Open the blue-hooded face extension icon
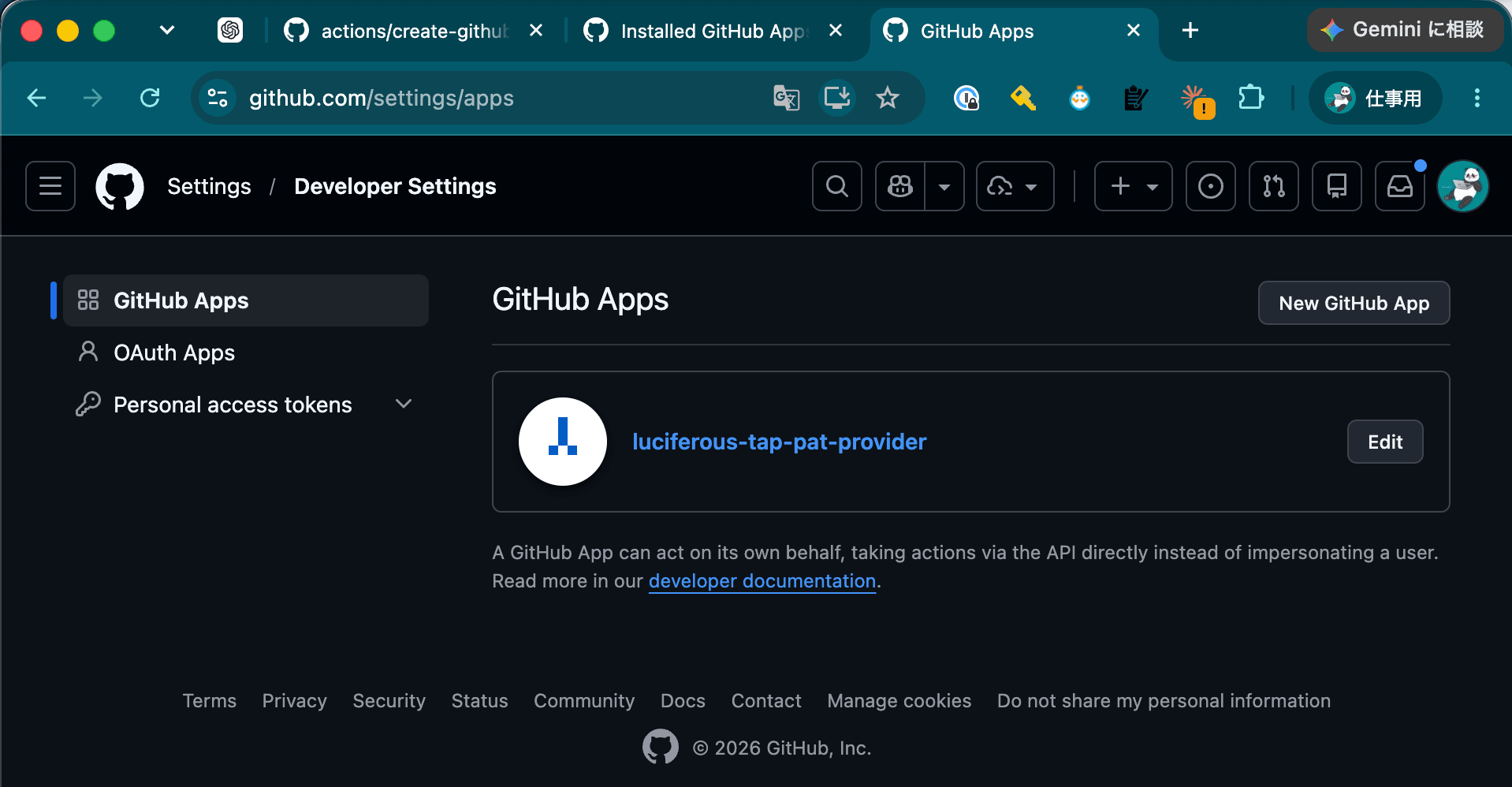 pyautogui.click(x=1080, y=98)
